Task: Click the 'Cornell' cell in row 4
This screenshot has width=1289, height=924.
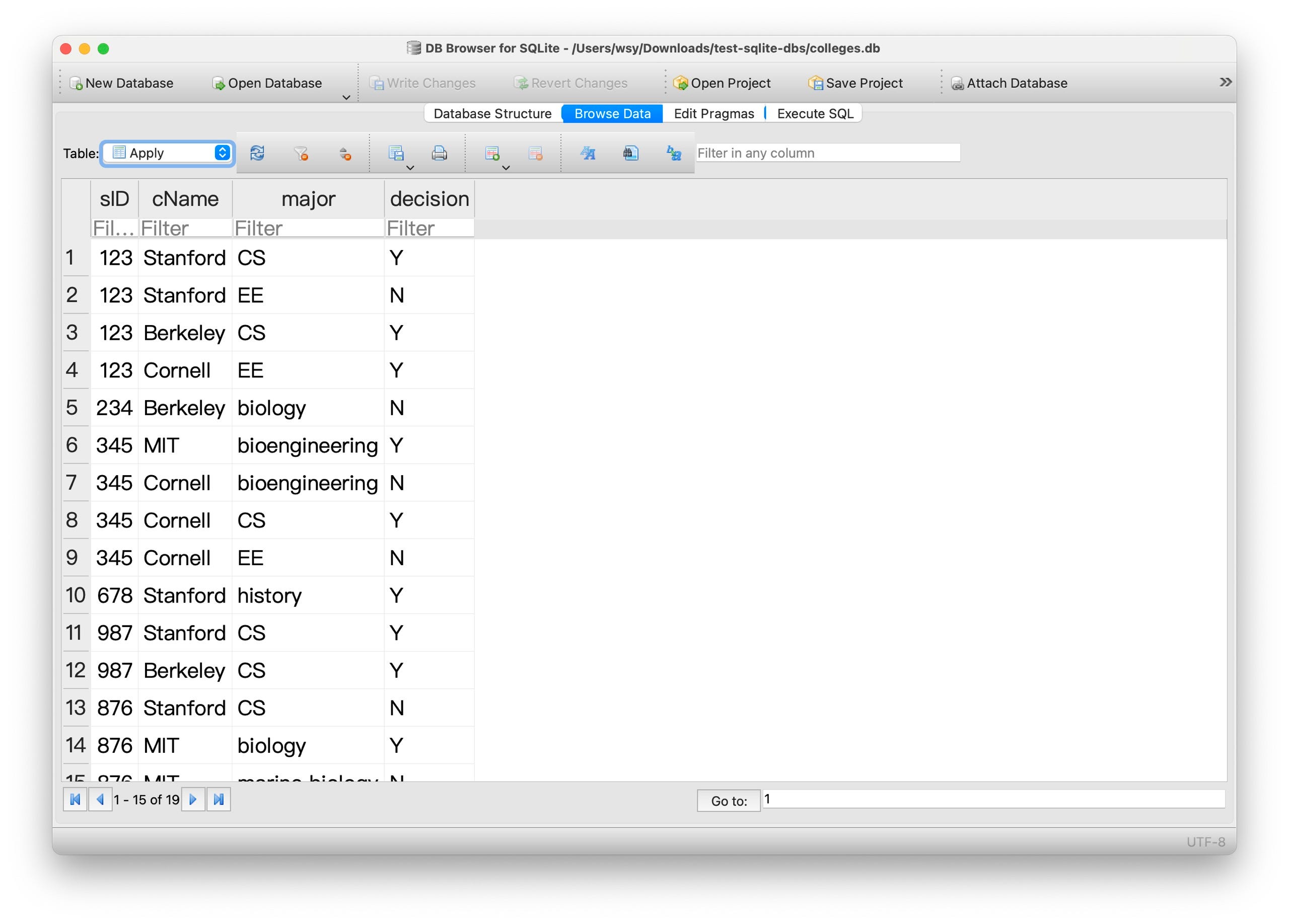Action: [x=185, y=370]
